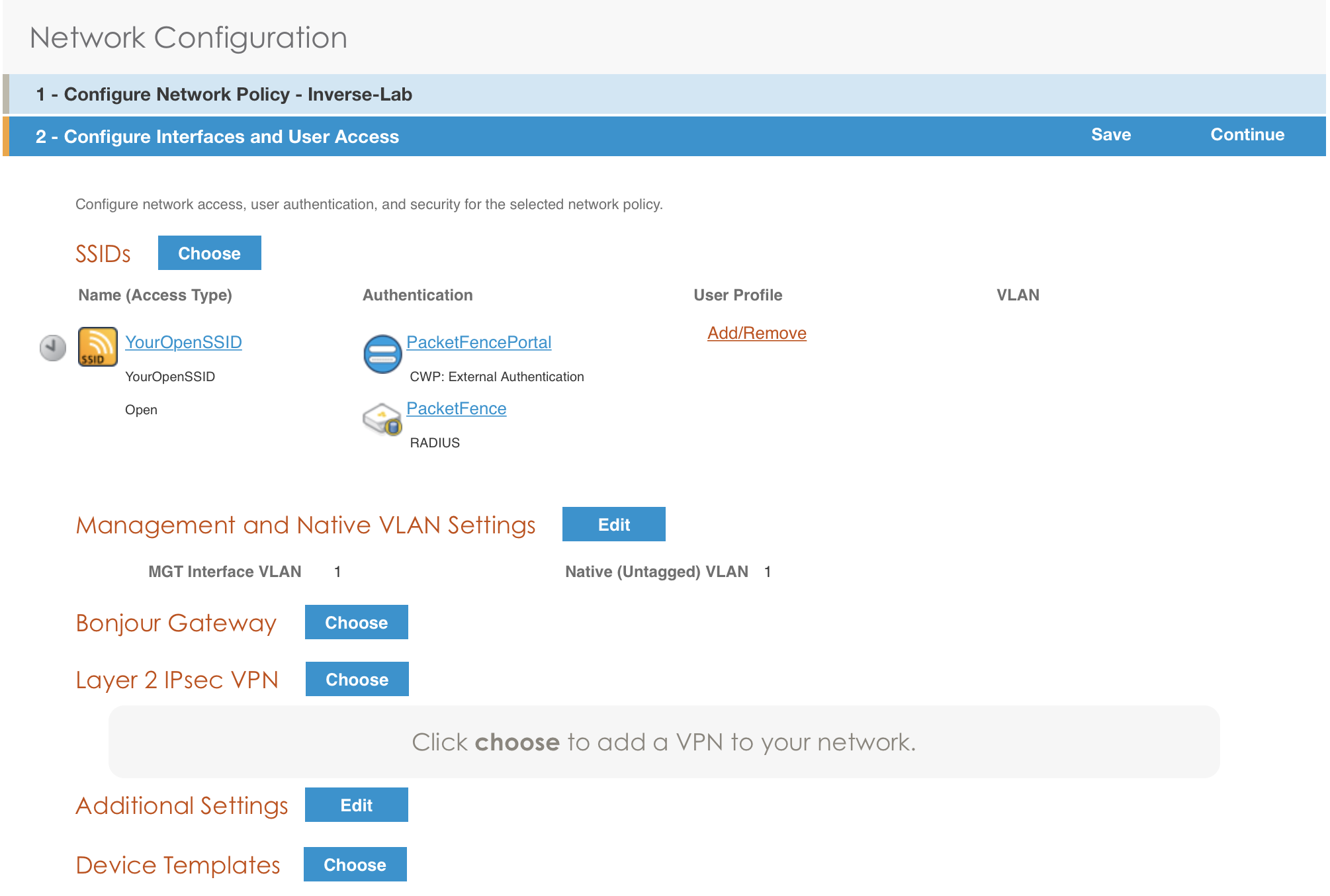Click Choose button next to SSIDs

pos(209,253)
